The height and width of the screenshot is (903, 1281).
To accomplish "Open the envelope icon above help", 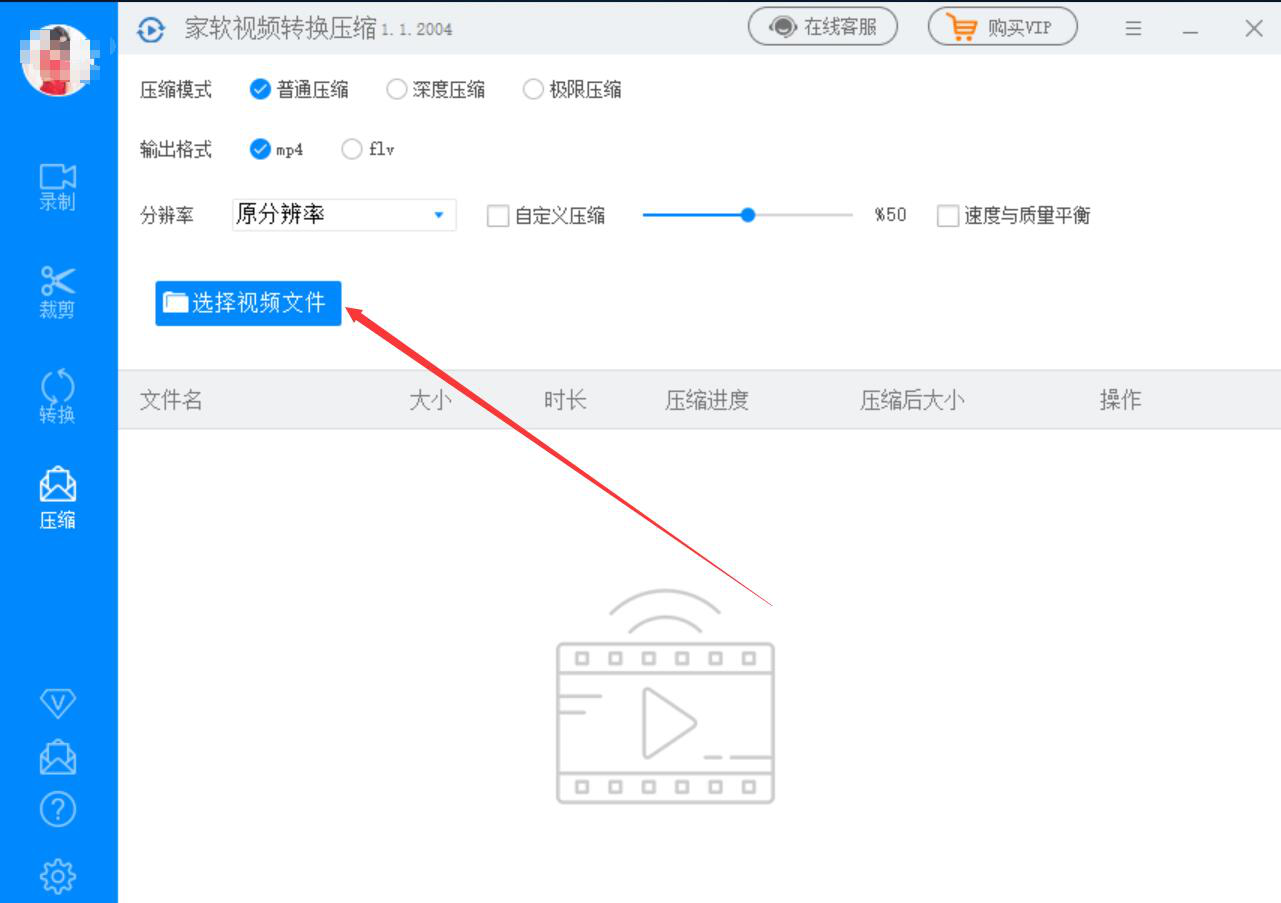I will (x=57, y=756).
